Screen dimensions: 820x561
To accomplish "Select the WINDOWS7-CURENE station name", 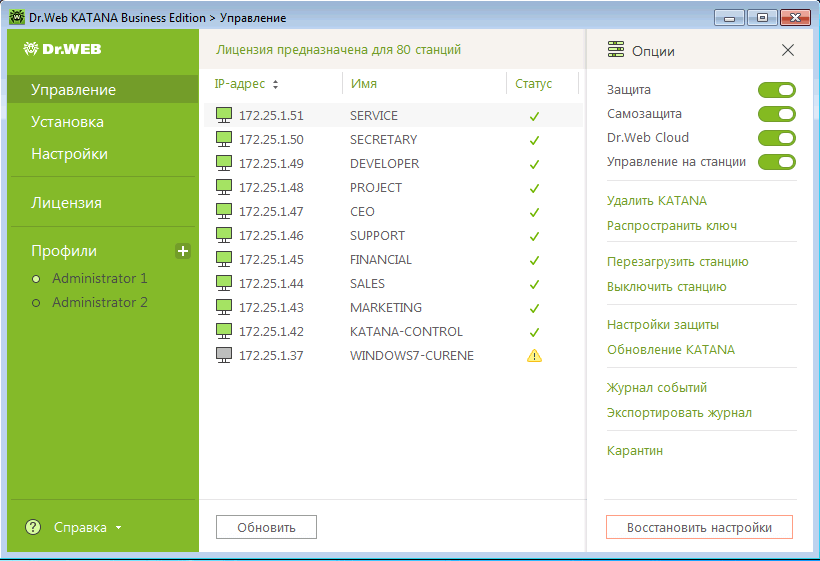I will click(412, 356).
